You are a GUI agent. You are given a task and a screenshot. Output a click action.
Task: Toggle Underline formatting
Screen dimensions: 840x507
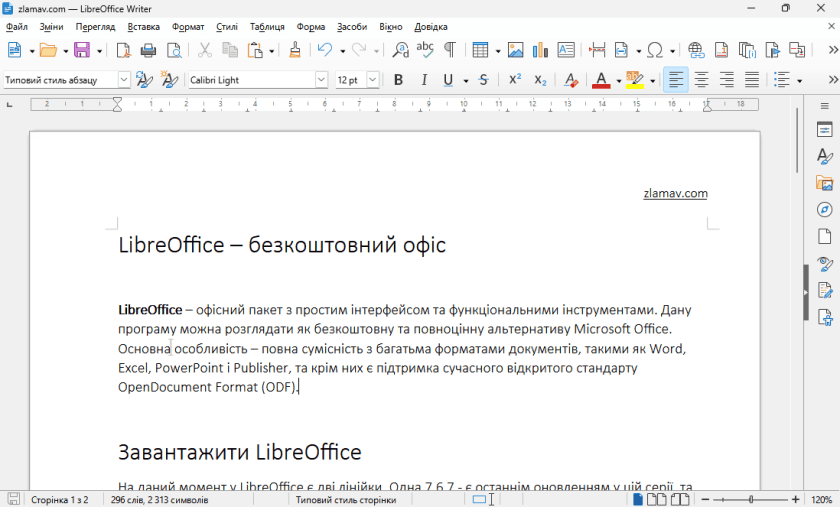tap(448, 80)
